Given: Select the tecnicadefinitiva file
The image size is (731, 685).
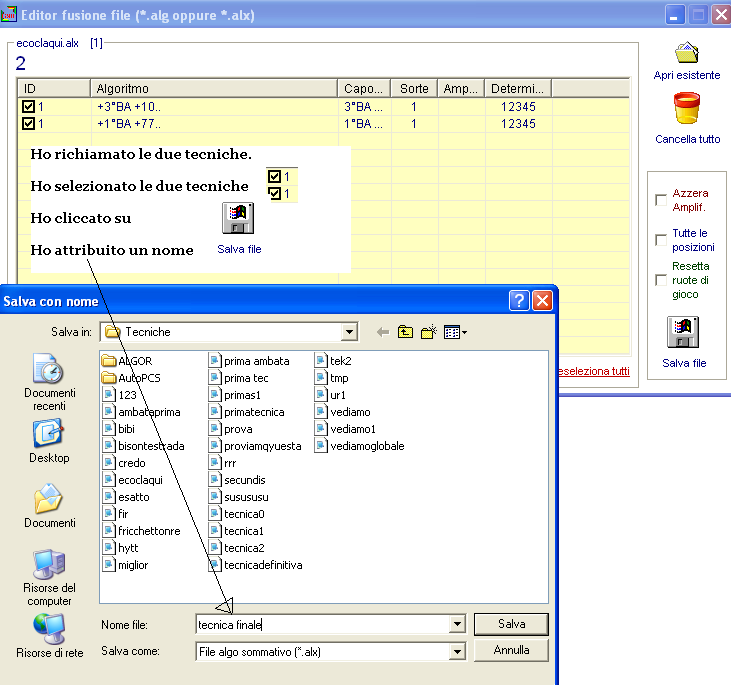Looking at the screenshot, I should click(x=262, y=565).
